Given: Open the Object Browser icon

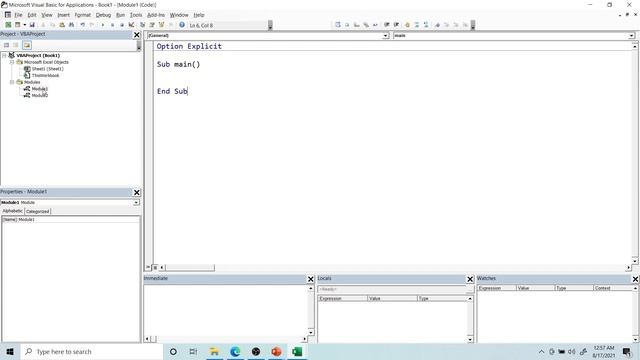Looking at the screenshot, I should [161, 25].
